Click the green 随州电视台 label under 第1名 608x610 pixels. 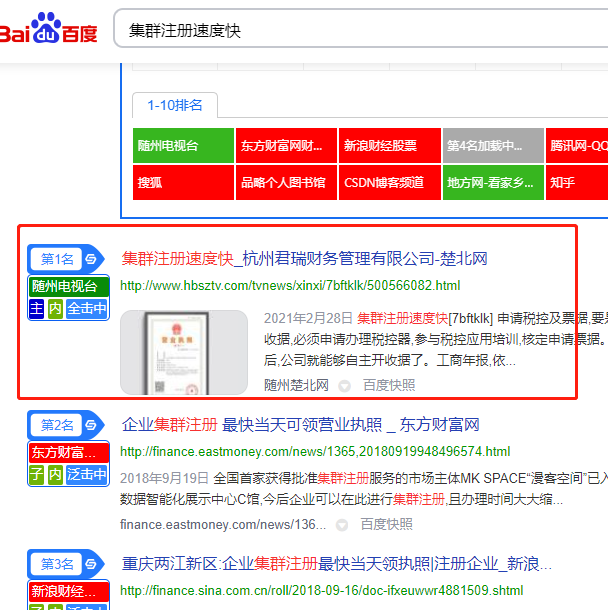pos(68,287)
